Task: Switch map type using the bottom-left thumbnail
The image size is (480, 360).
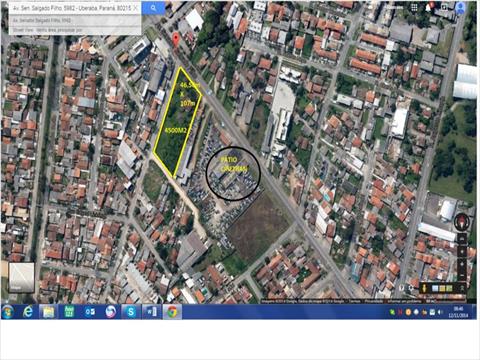Action: (x=21, y=277)
